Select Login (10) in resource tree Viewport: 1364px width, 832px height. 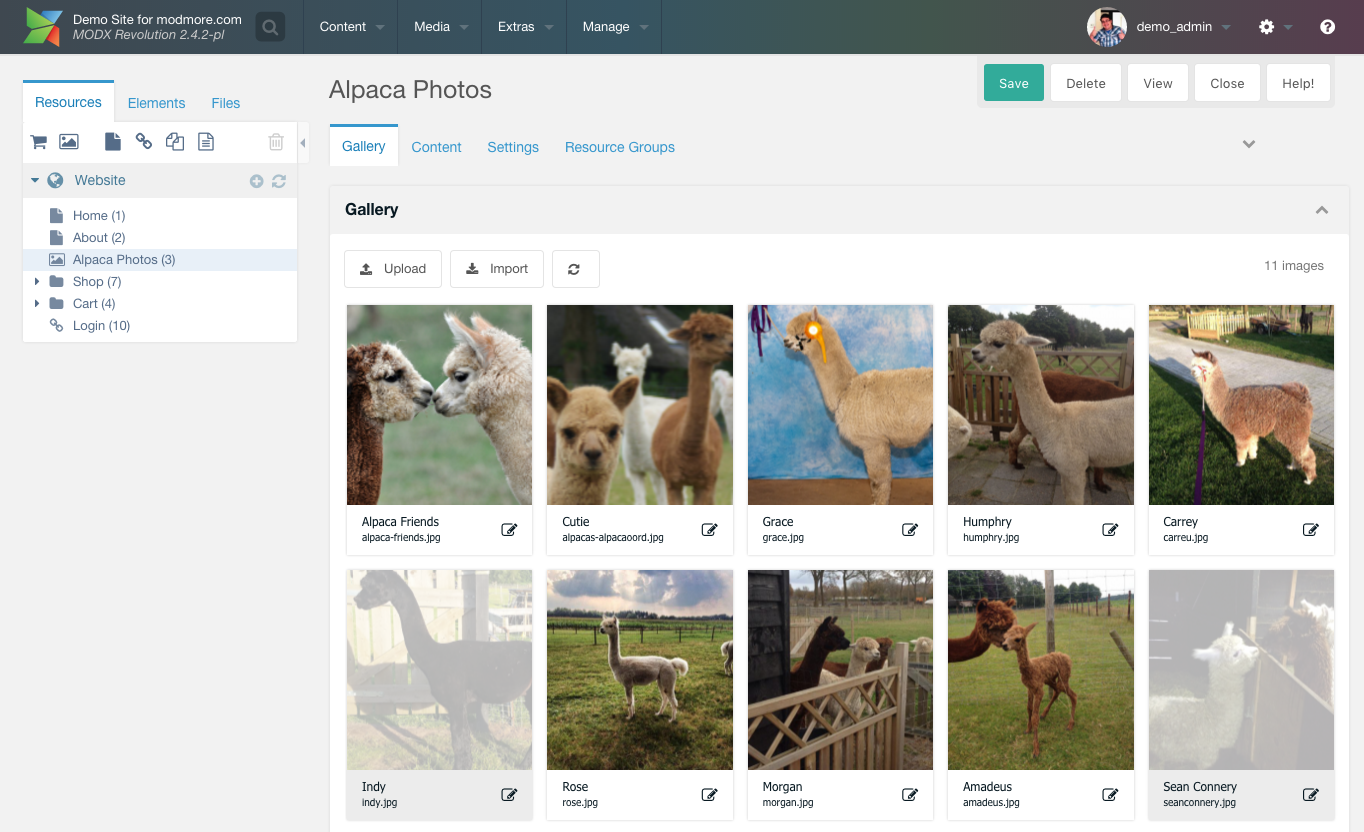[x=101, y=325]
